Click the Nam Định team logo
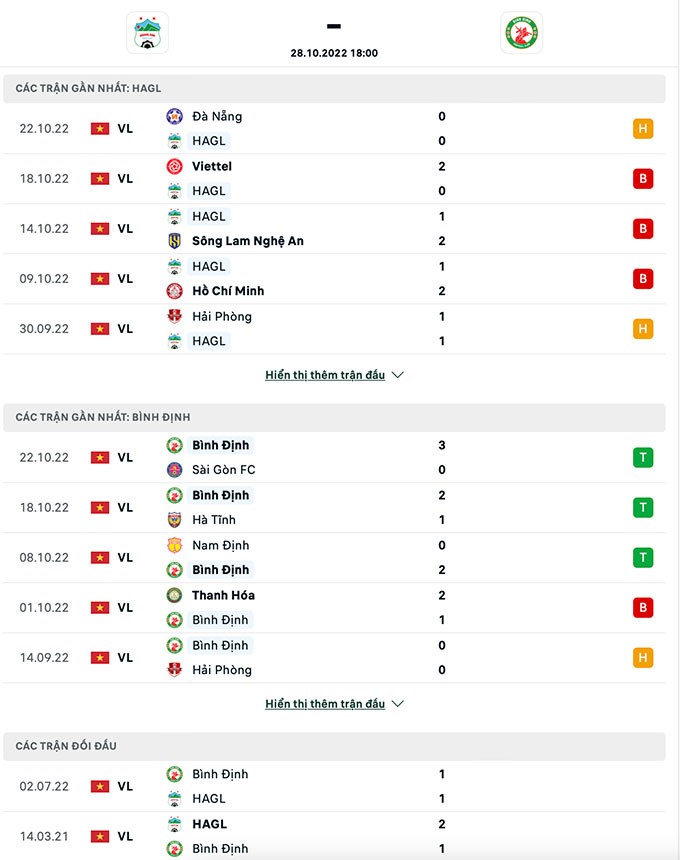Screen dimensions: 680x860 pyautogui.click(x=175, y=545)
